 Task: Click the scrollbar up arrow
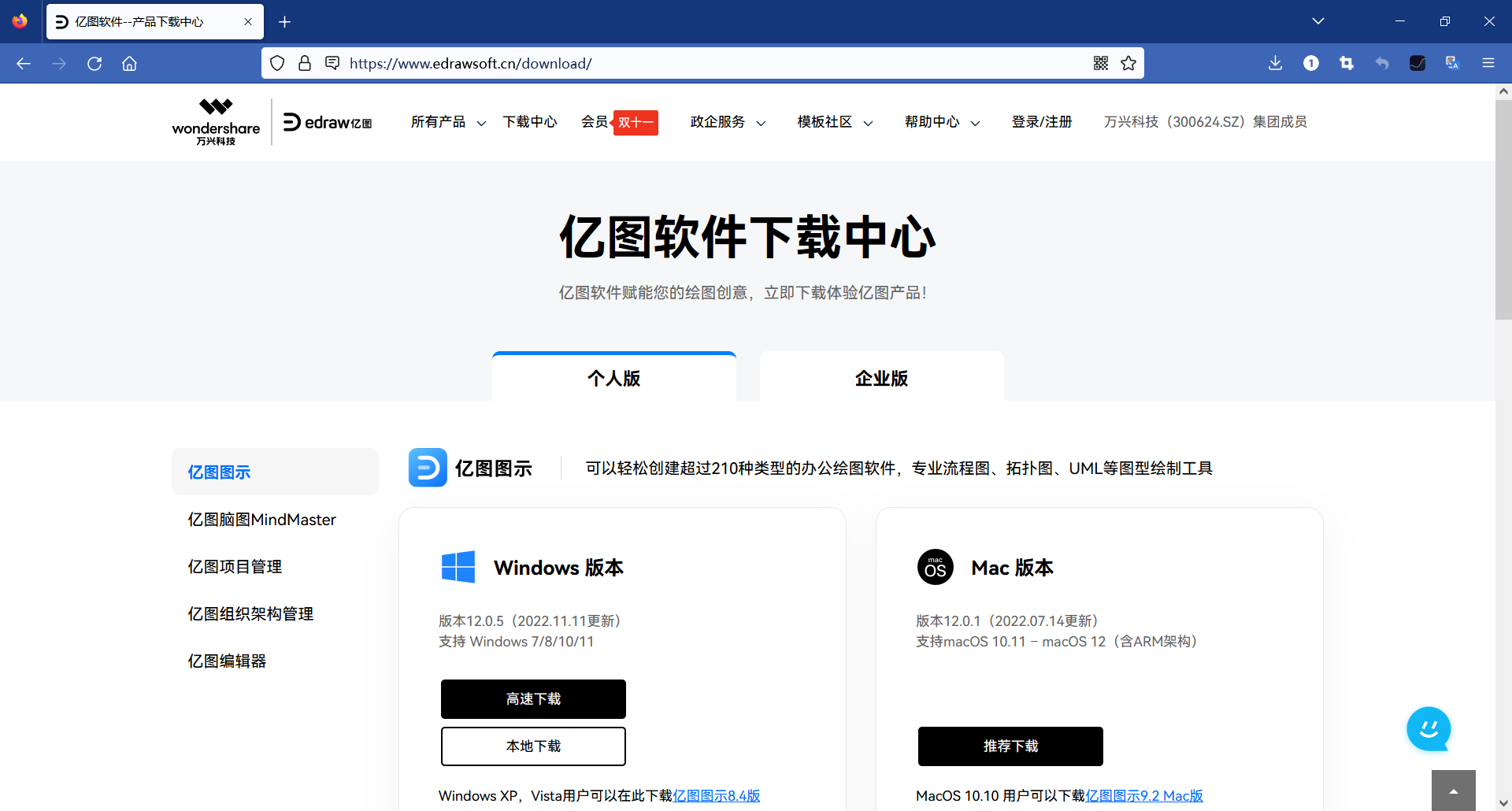pos(1503,91)
